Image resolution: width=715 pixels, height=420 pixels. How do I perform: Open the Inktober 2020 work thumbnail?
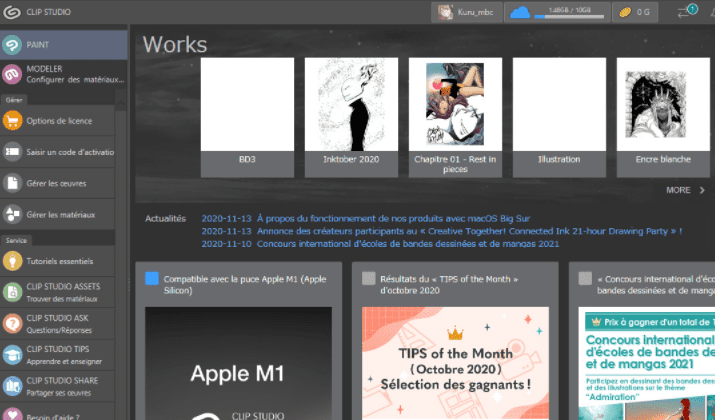coord(351,104)
